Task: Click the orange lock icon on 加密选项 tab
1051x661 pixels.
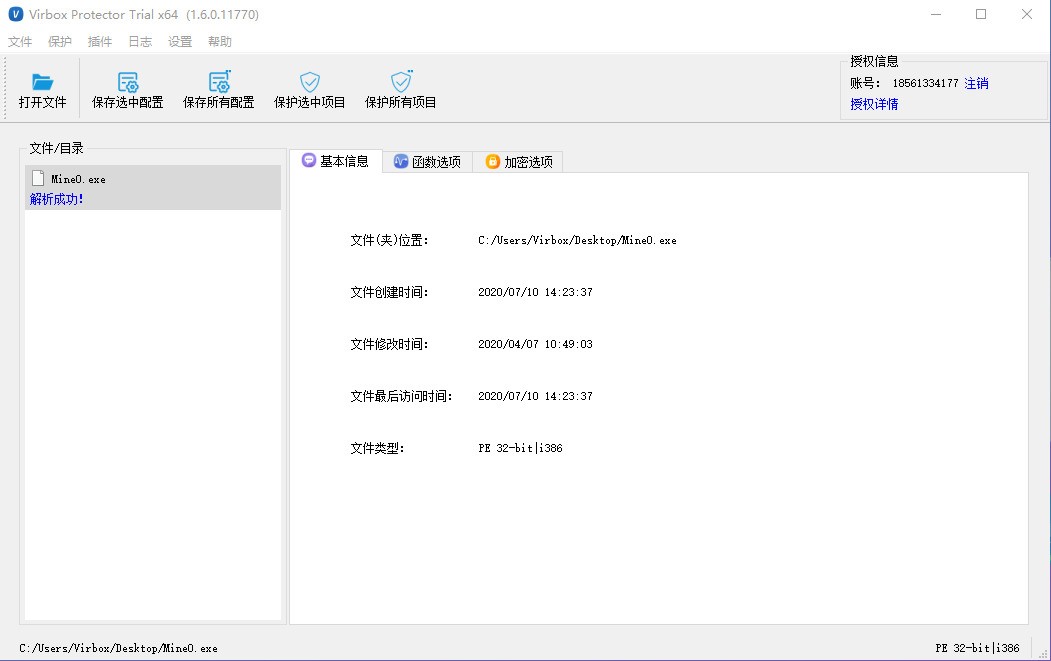Action: [x=491, y=161]
